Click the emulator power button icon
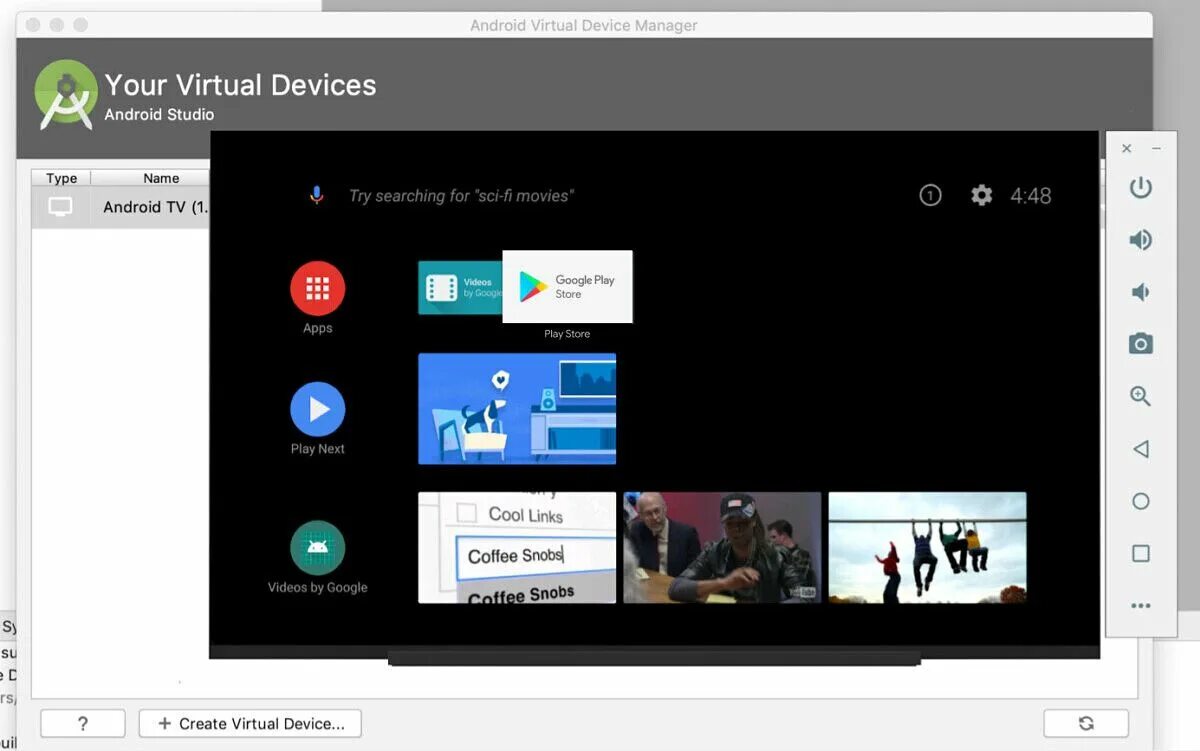Screen dimensions: 1200x751 coord(1141,187)
